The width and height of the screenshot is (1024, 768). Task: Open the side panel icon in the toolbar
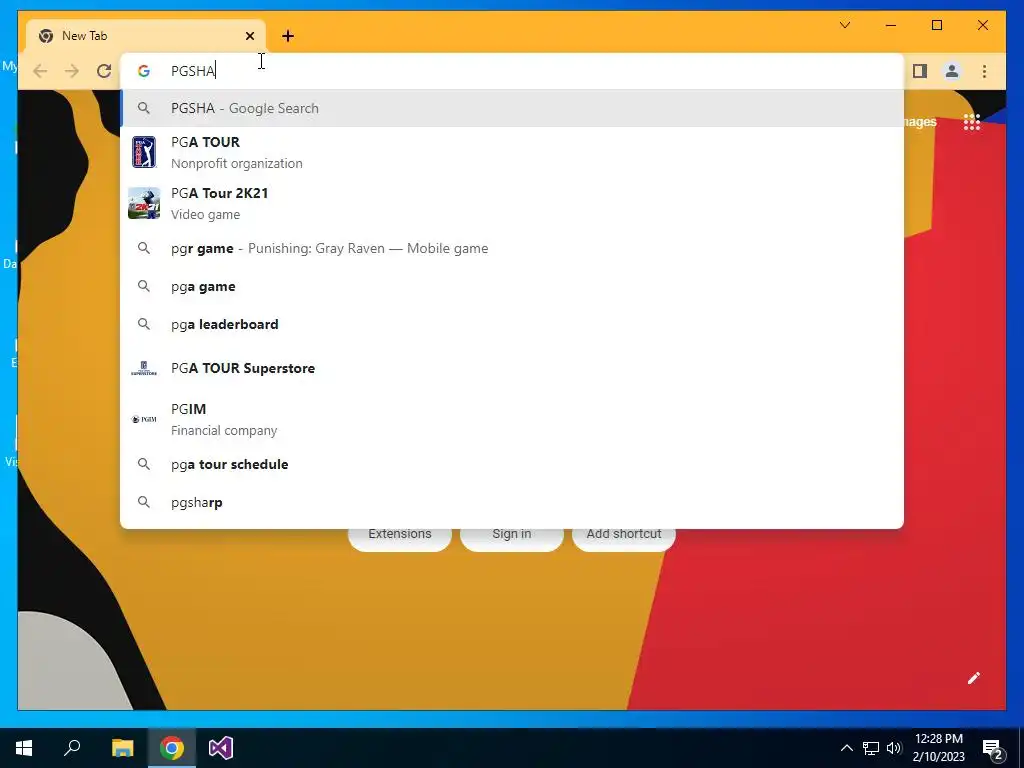920,71
